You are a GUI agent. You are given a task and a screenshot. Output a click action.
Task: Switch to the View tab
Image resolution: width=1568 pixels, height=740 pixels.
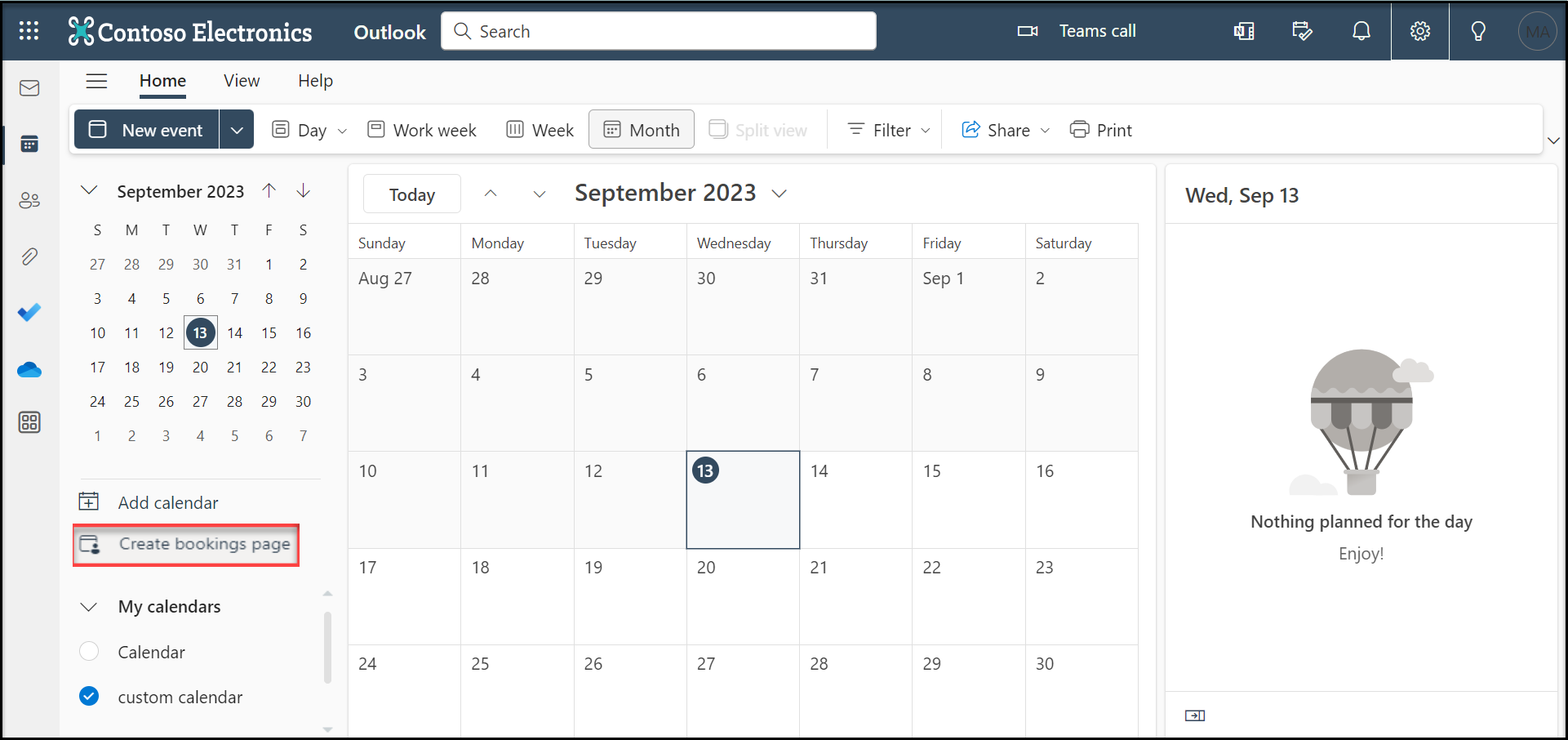(x=241, y=81)
